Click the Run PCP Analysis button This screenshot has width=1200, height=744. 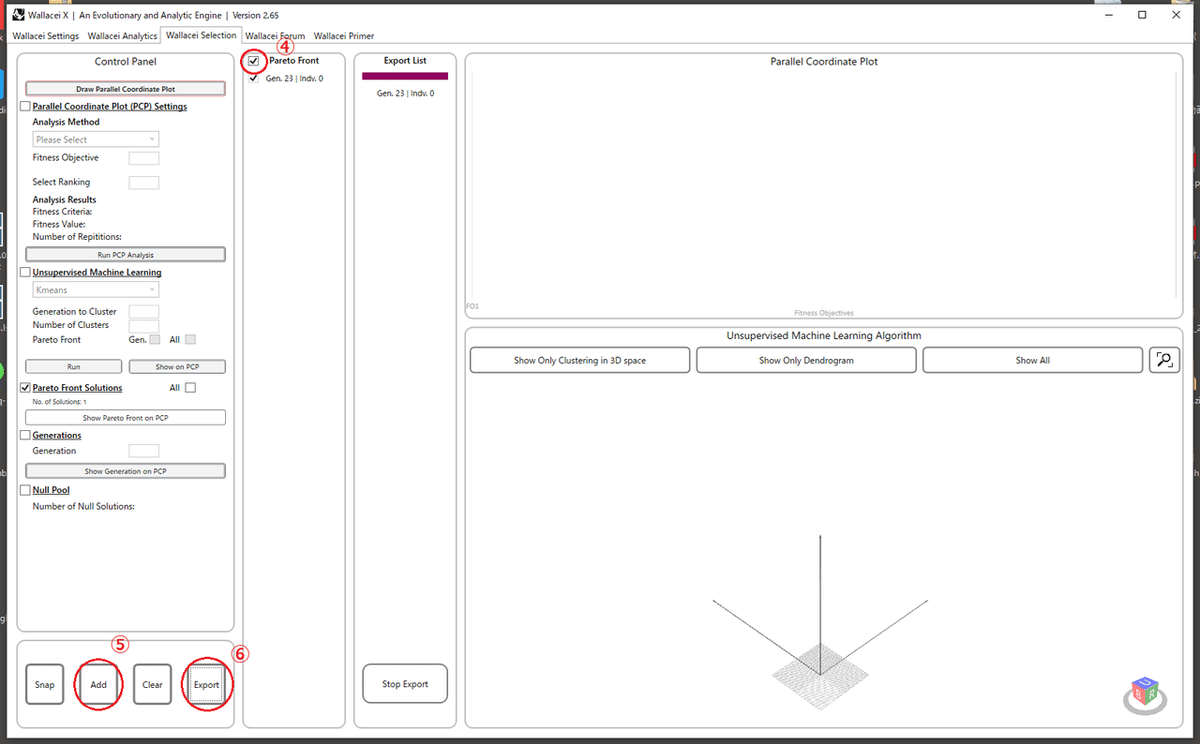[x=125, y=255]
